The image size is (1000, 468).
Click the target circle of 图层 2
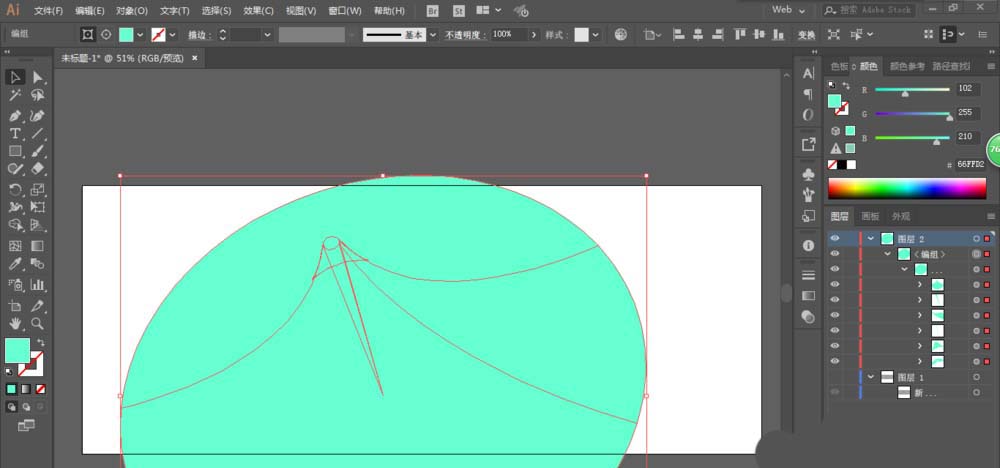[976, 239]
